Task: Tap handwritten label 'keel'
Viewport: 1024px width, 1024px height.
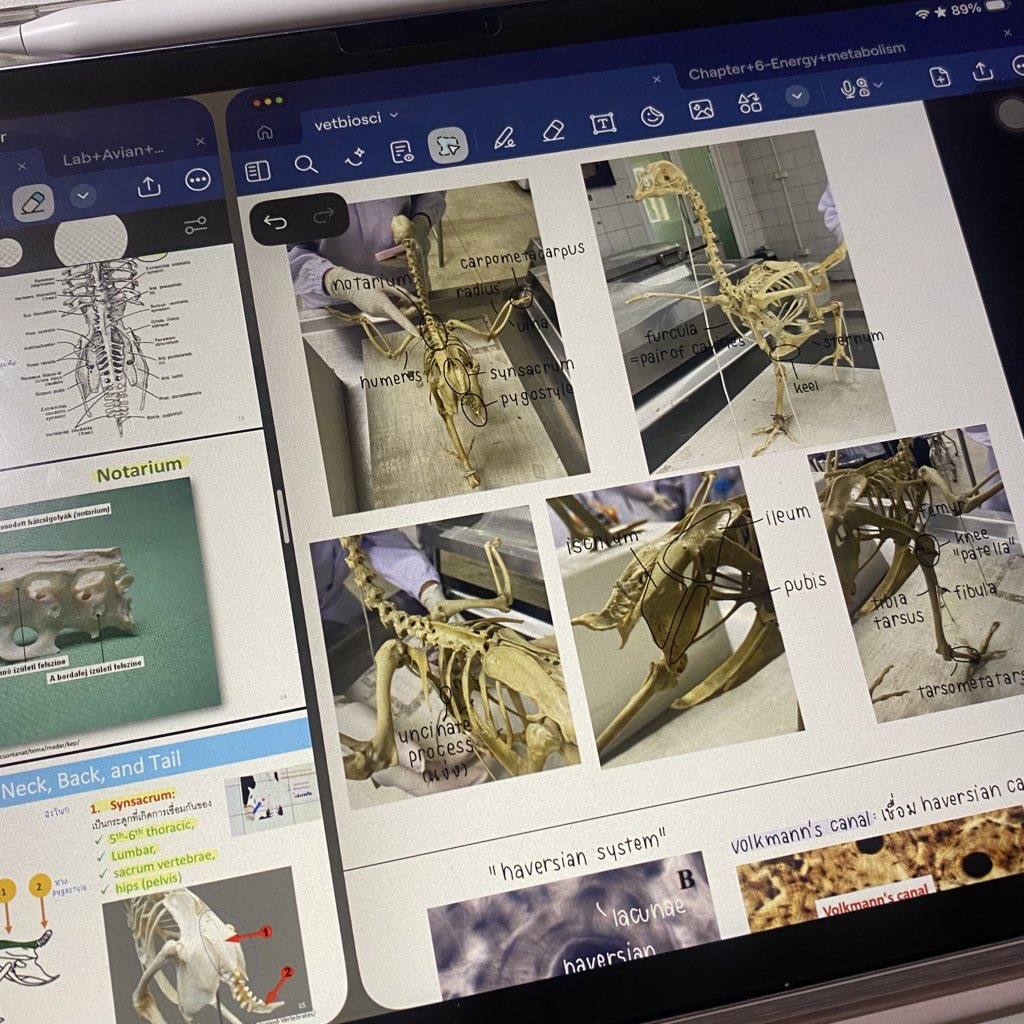Action: coord(806,387)
